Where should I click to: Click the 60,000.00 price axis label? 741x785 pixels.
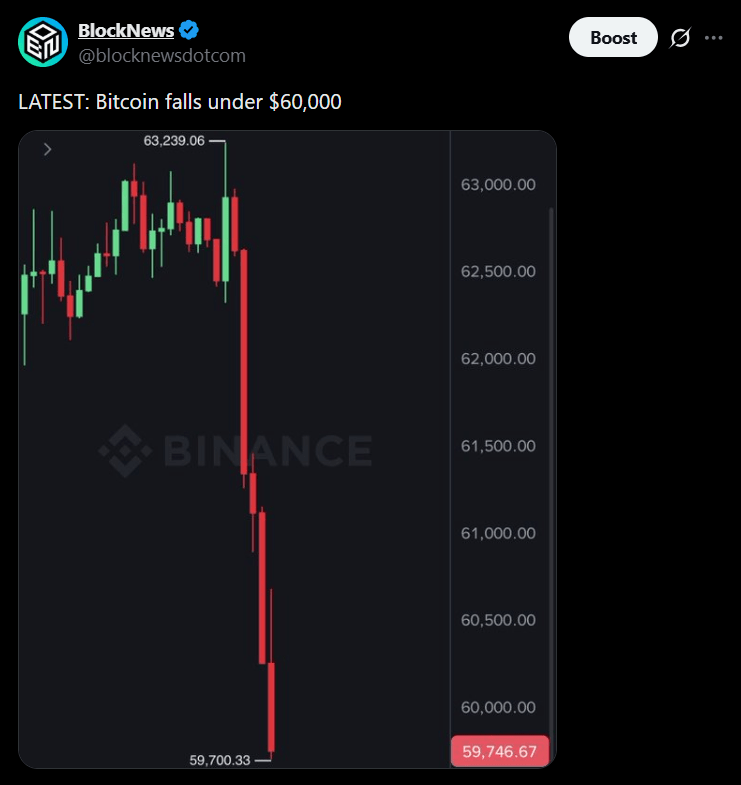(498, 707)
